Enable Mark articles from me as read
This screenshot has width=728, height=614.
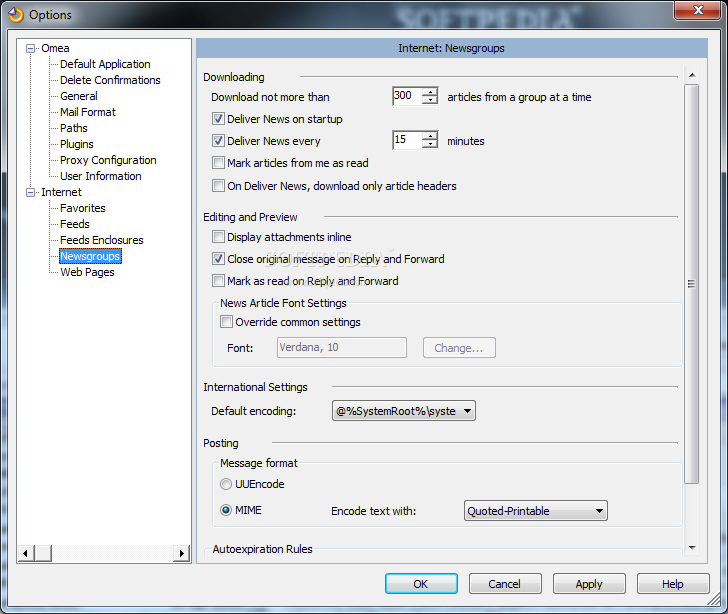coord(218,163)
